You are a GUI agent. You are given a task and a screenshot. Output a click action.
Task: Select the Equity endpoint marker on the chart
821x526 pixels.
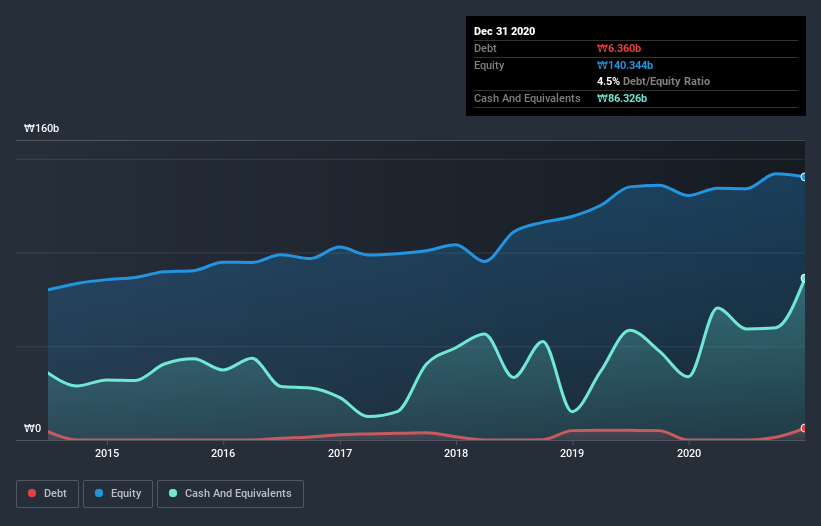[804, 177]
